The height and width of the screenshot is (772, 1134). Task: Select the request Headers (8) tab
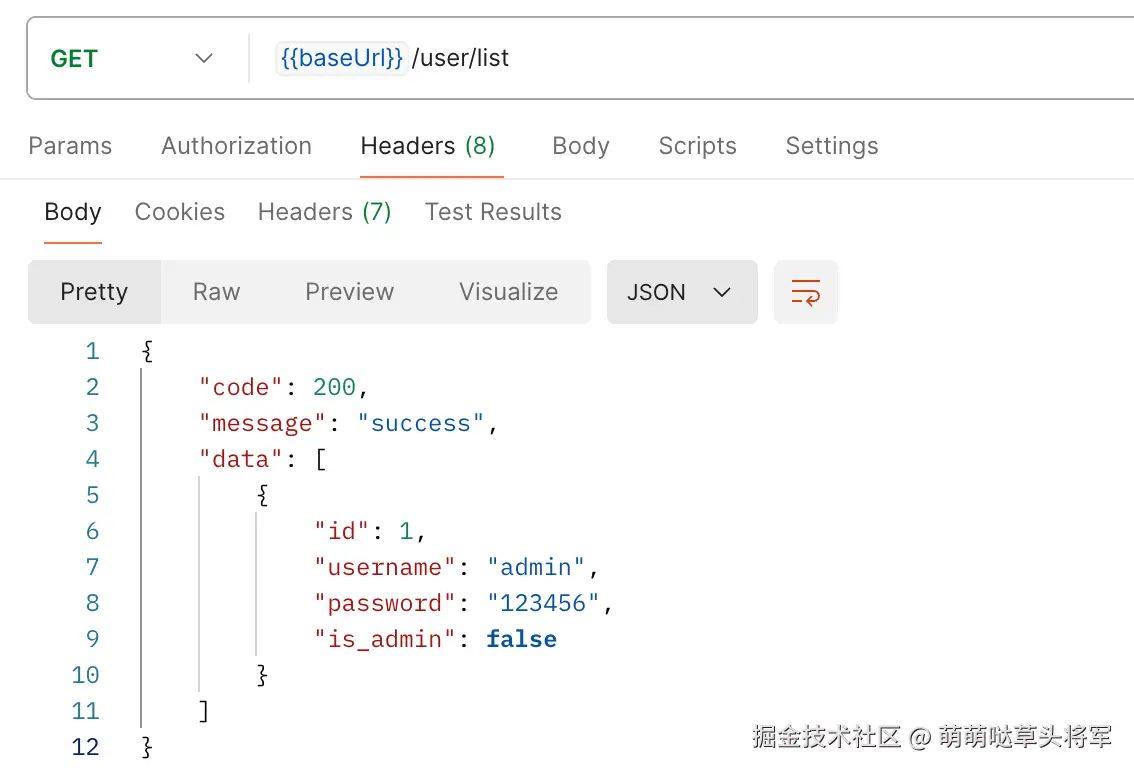click(x=427, y=146)
